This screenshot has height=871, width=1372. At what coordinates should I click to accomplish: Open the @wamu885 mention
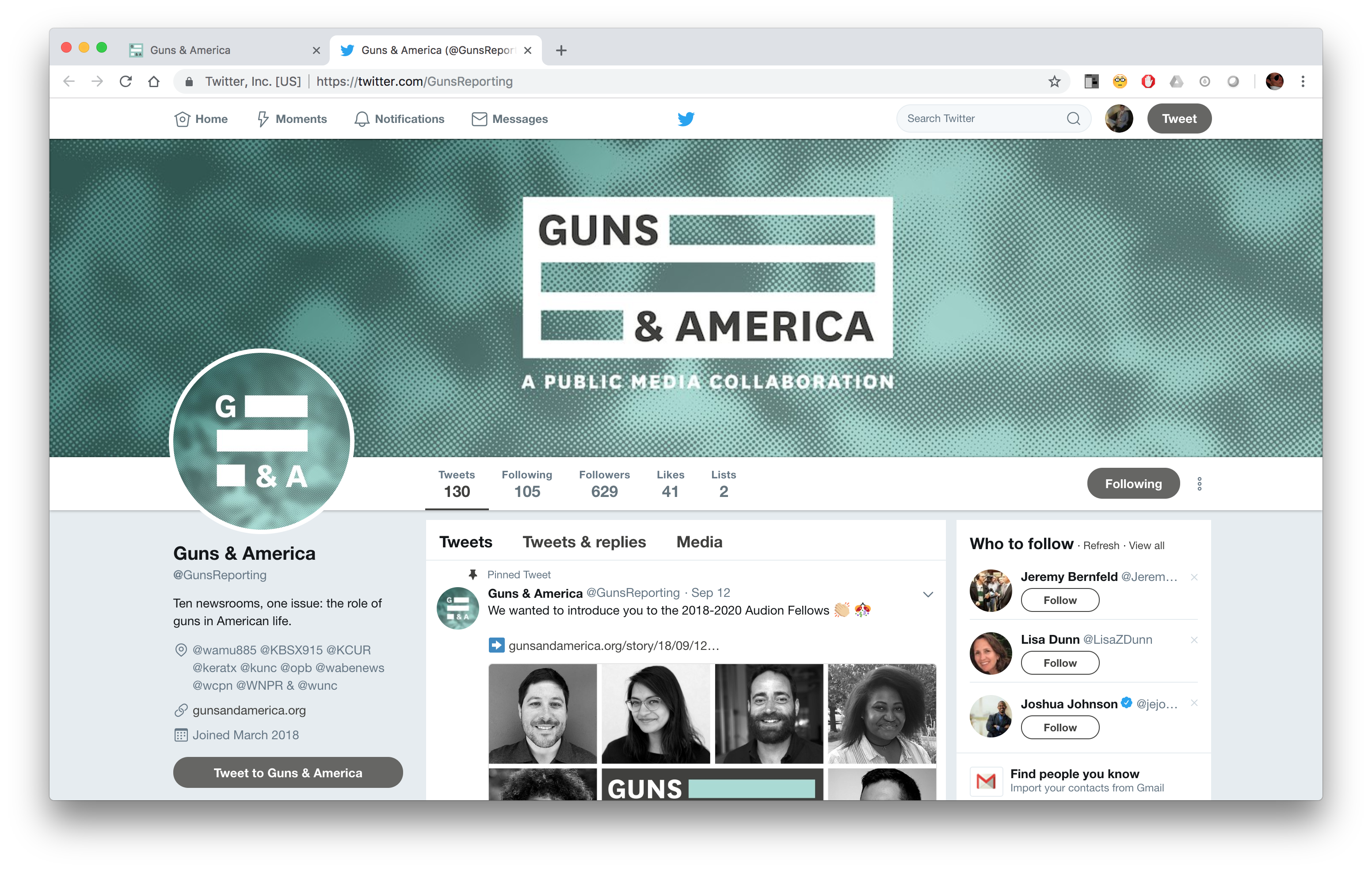[x=225, y=650]
